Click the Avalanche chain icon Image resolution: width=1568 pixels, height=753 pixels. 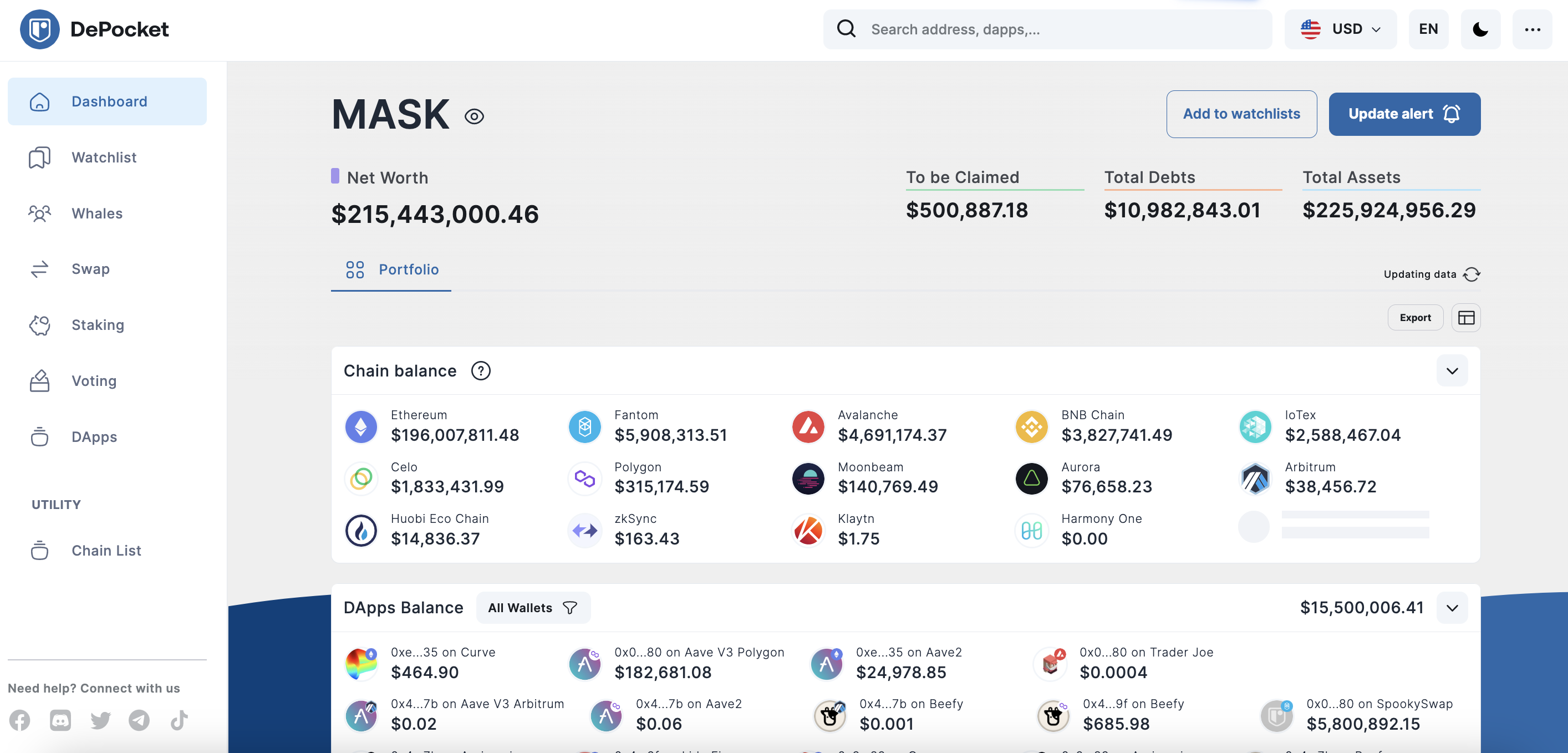coord(808,427)
